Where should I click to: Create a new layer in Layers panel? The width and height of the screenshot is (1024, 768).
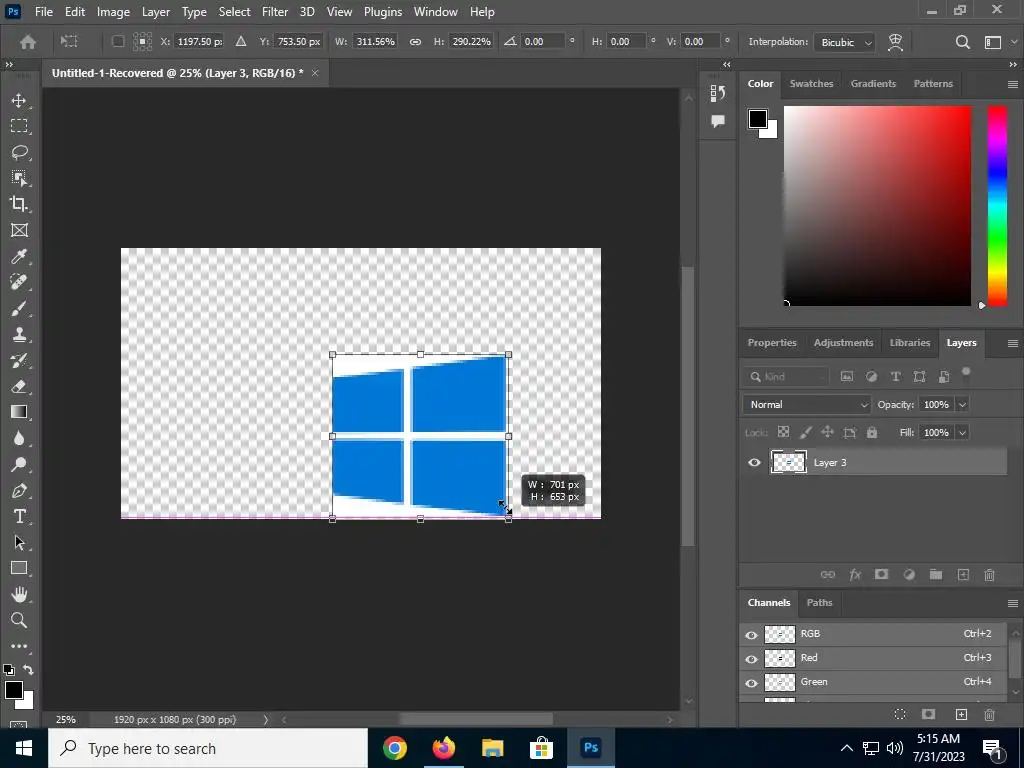963,575
